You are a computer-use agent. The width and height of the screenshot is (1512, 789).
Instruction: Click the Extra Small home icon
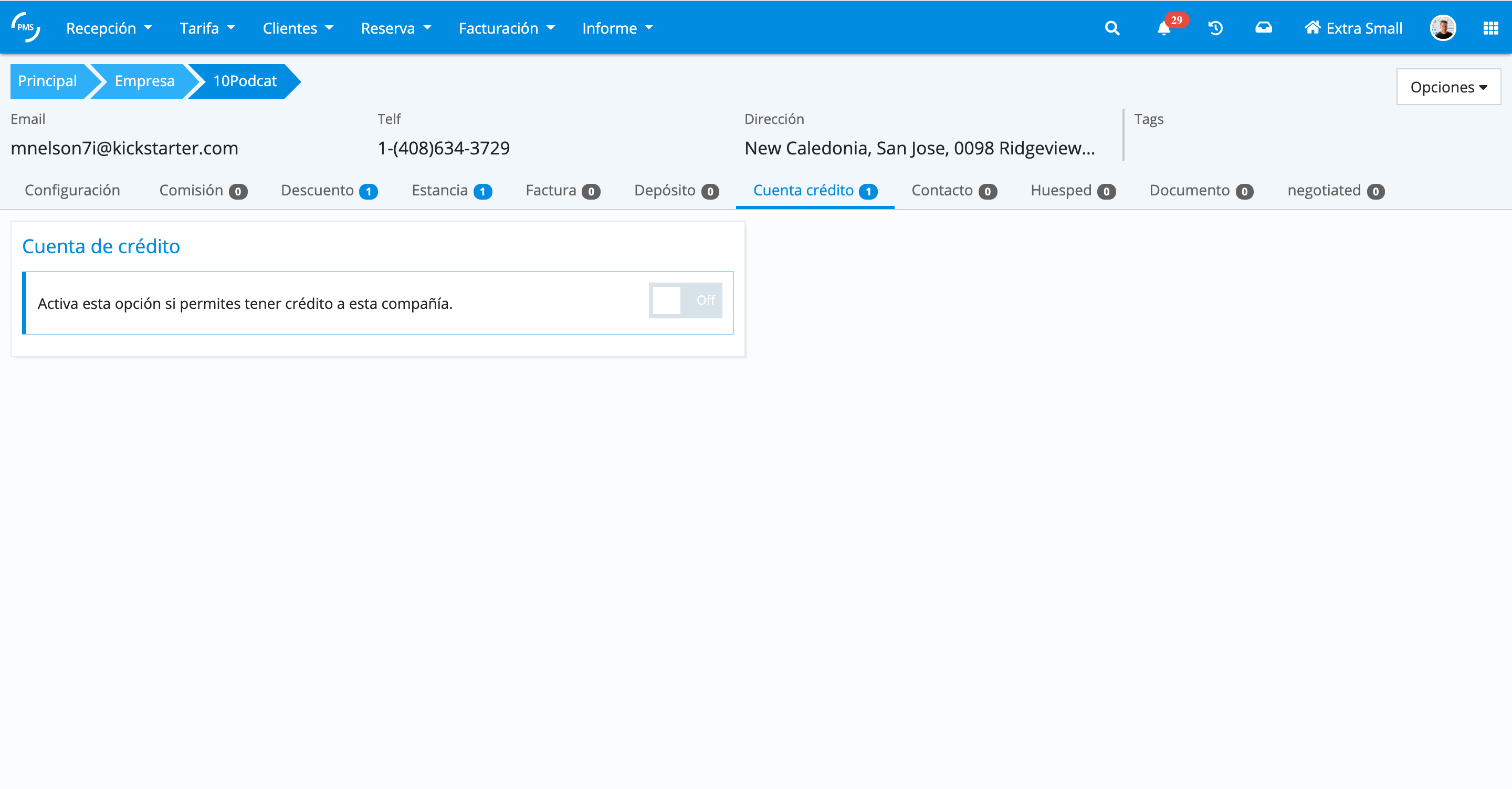1312,28
